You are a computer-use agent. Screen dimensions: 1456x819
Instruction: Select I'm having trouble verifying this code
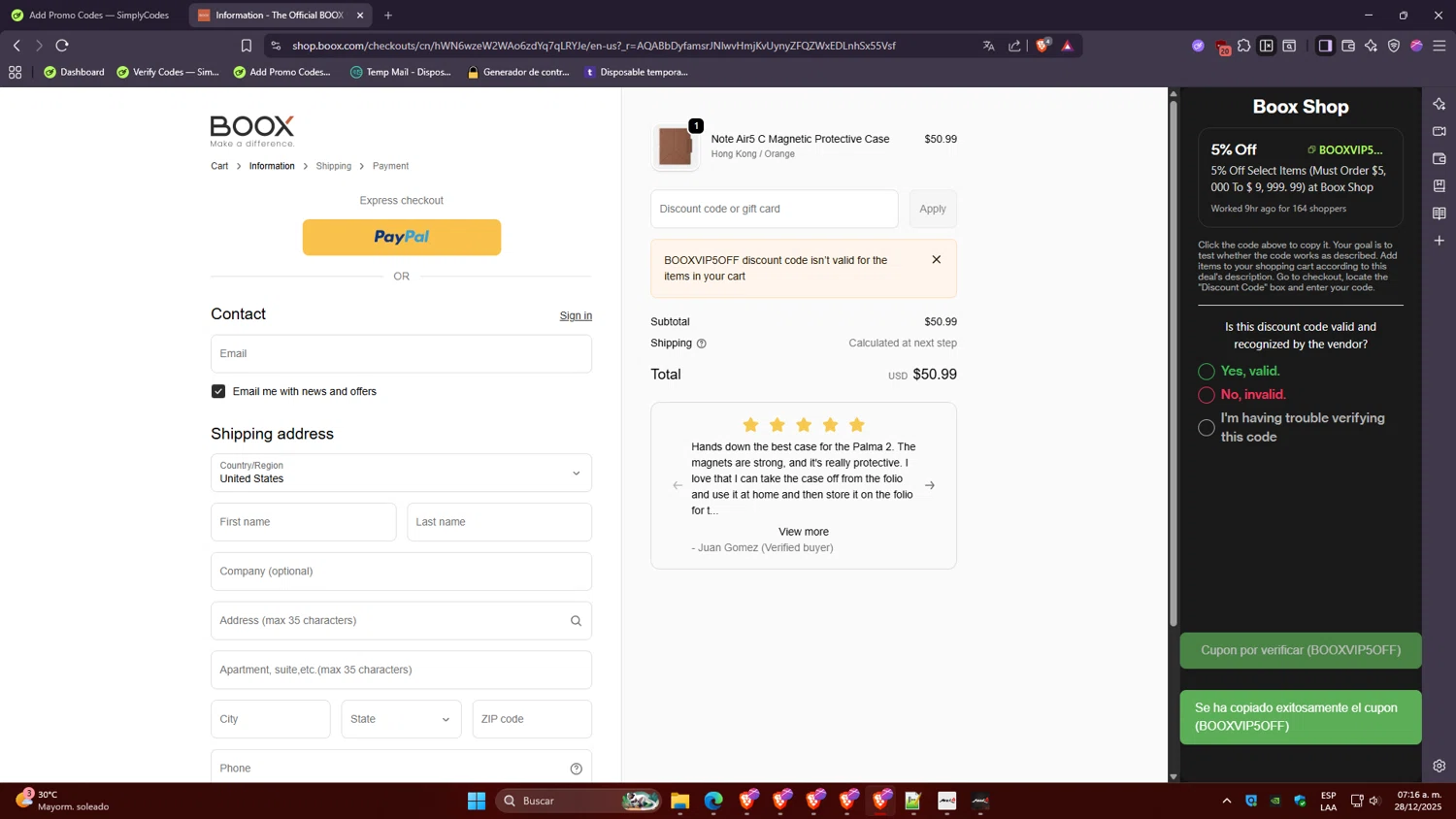click(x=1207, y=428)
